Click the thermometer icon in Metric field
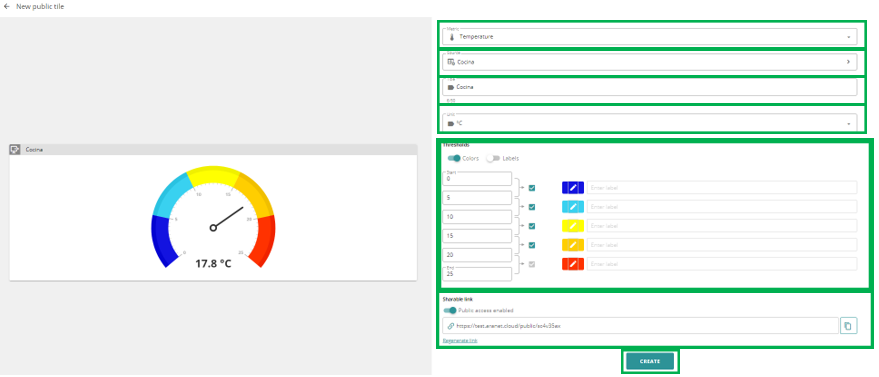The height and width of the screenshot is (377, 879). [452, 37]
